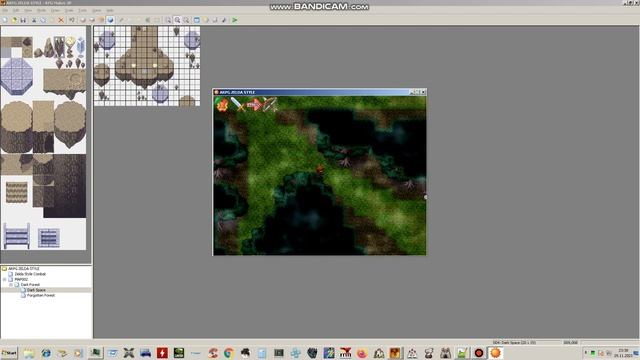
Task: Pick the blue ladder tile in tileset
Action: tap(17, 236)
